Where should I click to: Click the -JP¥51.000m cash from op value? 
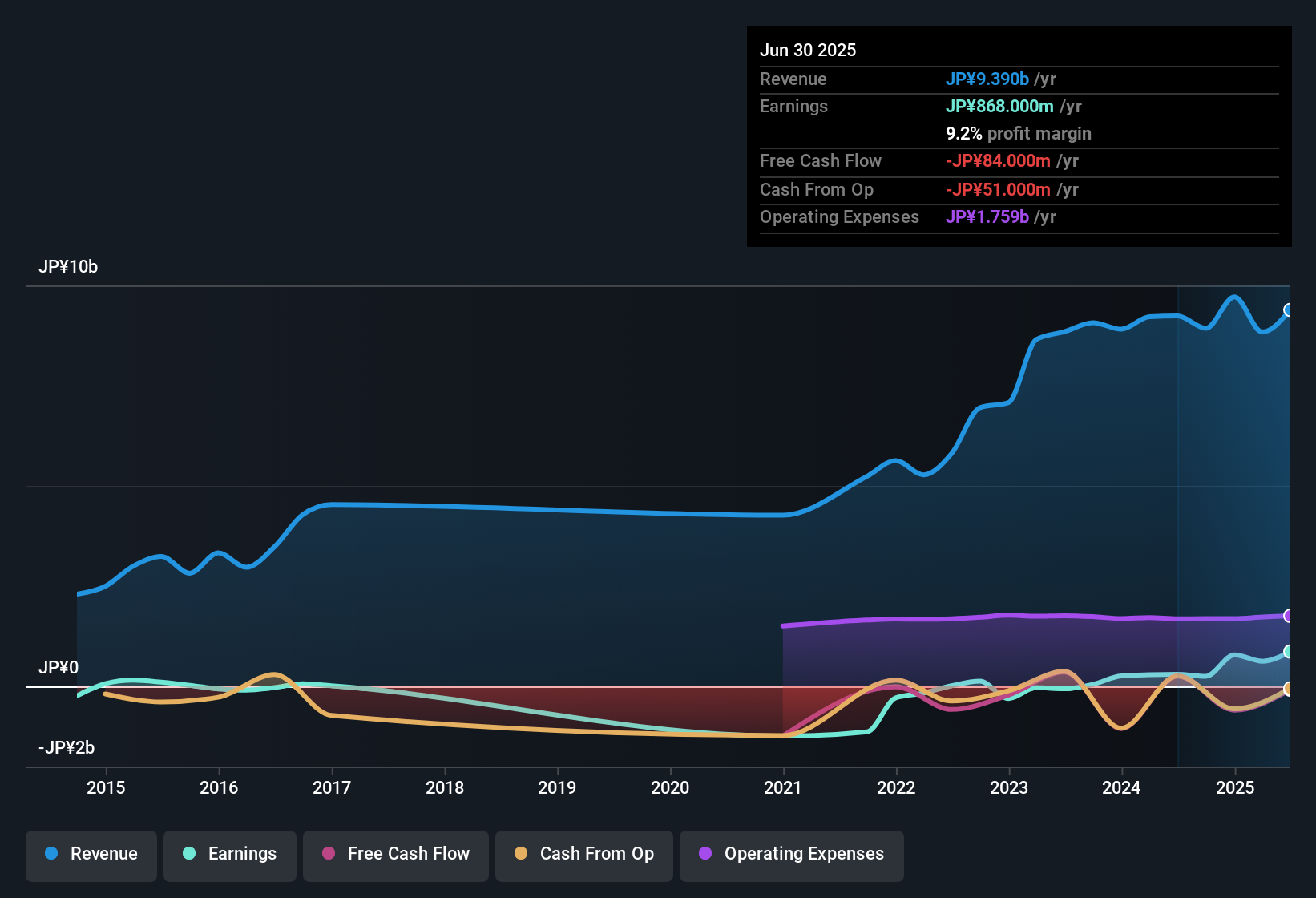click(998, 189)
